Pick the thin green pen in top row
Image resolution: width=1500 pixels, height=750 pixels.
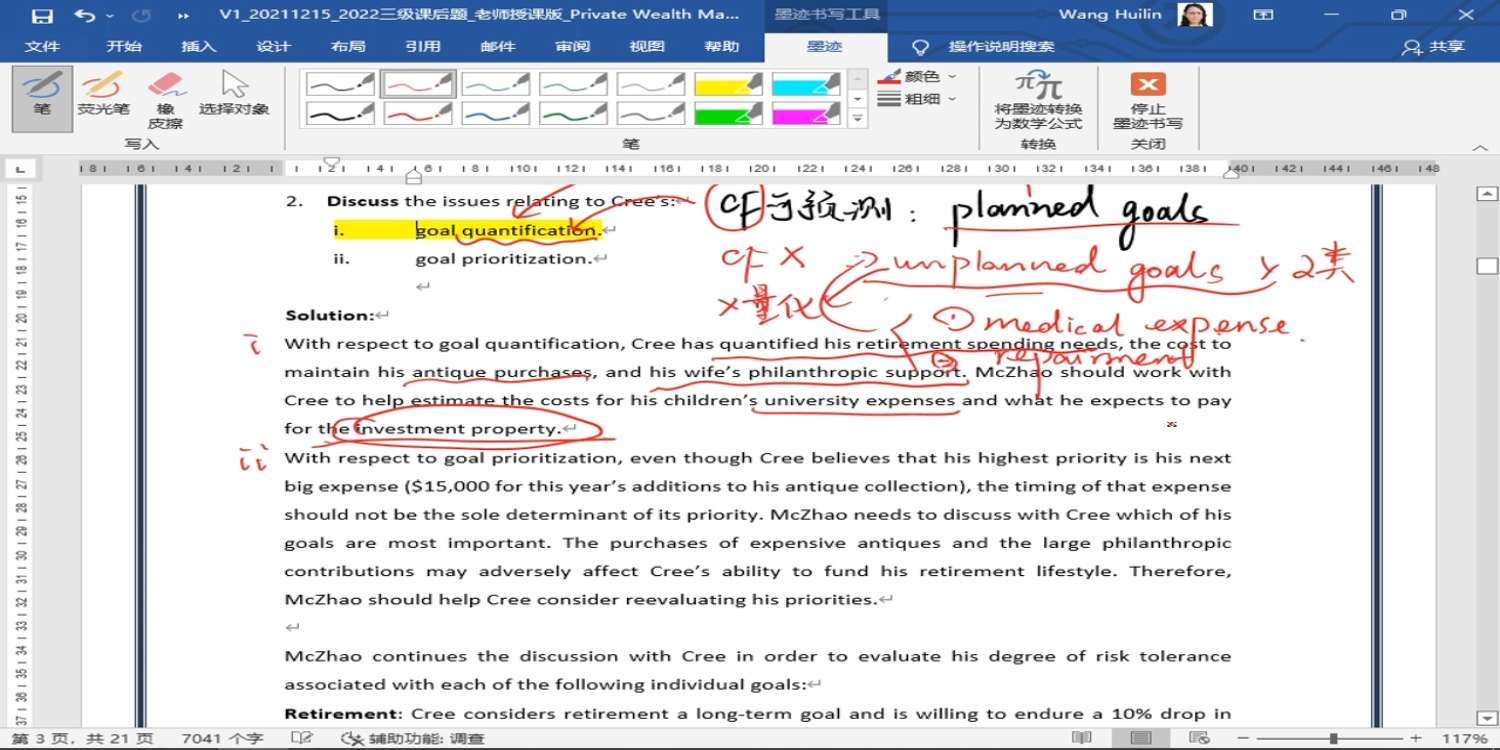coord(574,84)
